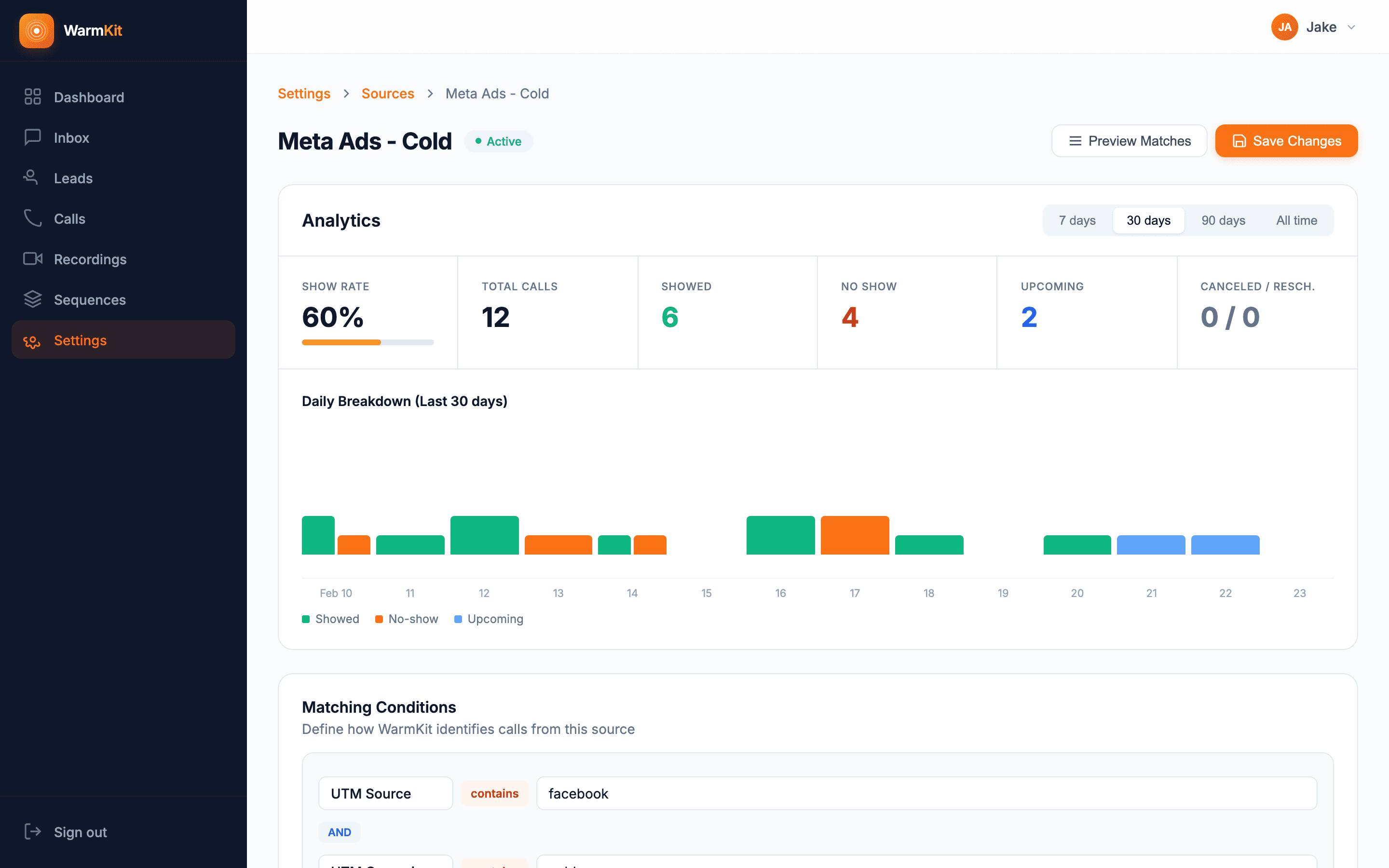This screenshot has width=1389, height=868.
Task: Toggle the Upcoming legend item
Action: (489, 619)
